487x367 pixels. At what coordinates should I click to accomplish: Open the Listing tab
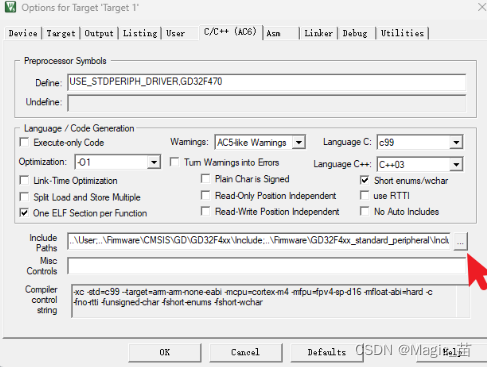pyautogui.click(x=140, y=33)
